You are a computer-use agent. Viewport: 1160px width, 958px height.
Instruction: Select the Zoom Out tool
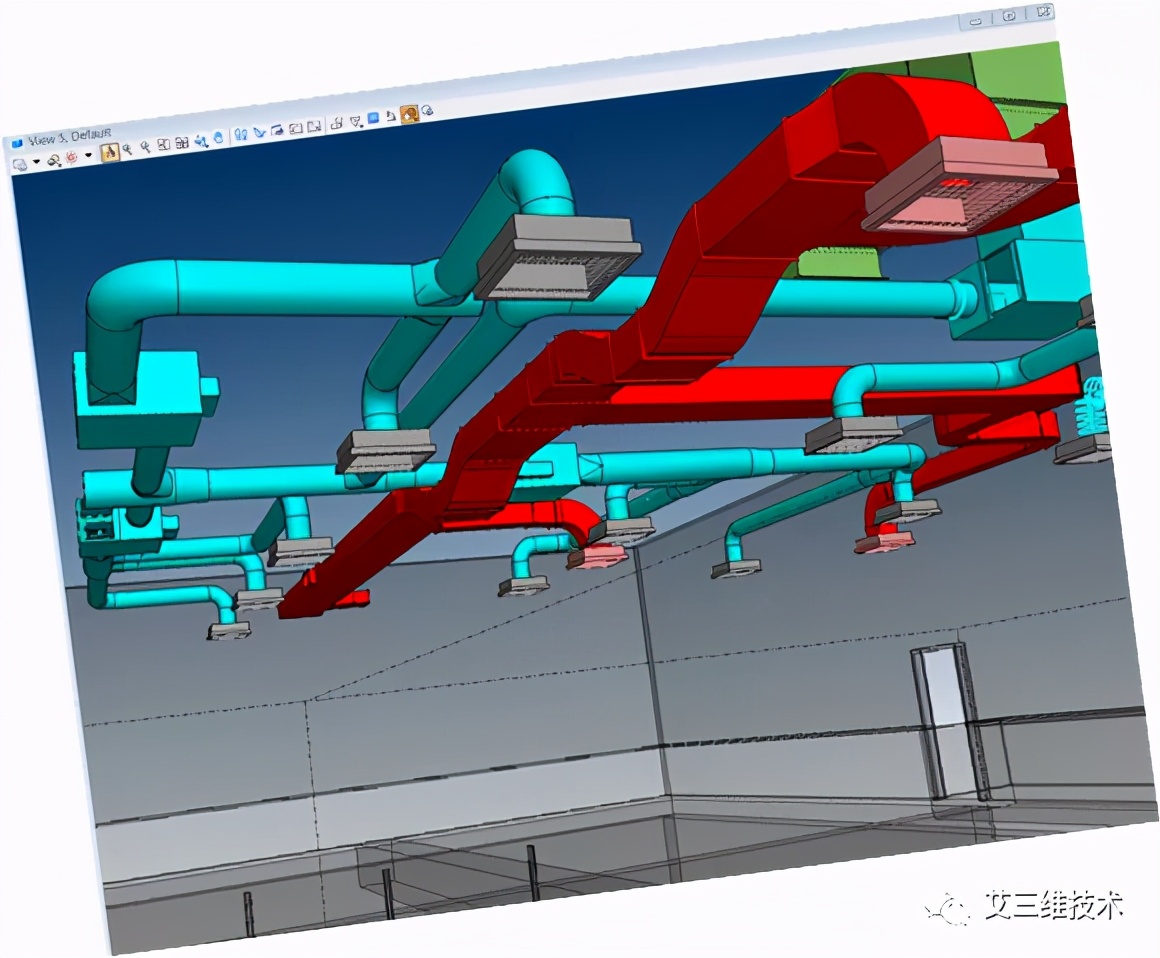tap(146, 147)
